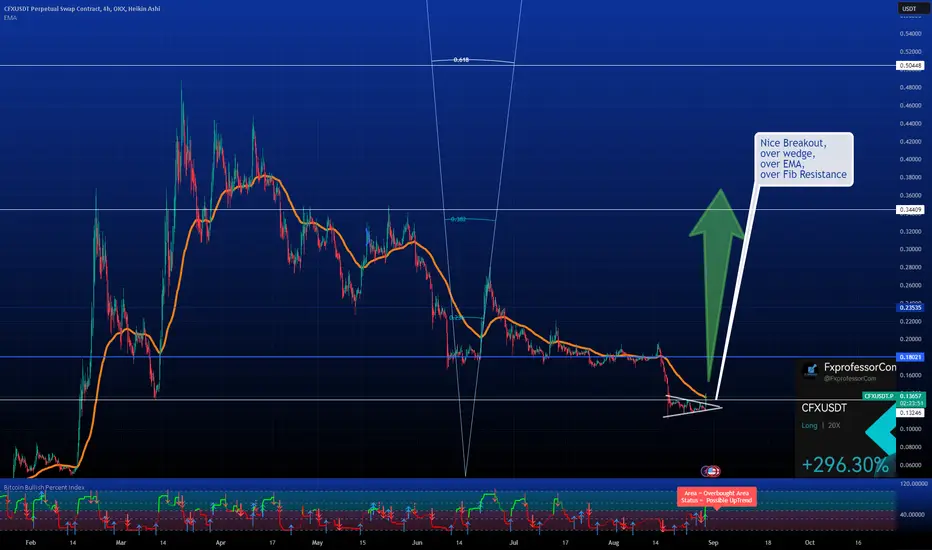Click the Mar date on time axis
The image size is (932, 550).
[x=121, y=542]
